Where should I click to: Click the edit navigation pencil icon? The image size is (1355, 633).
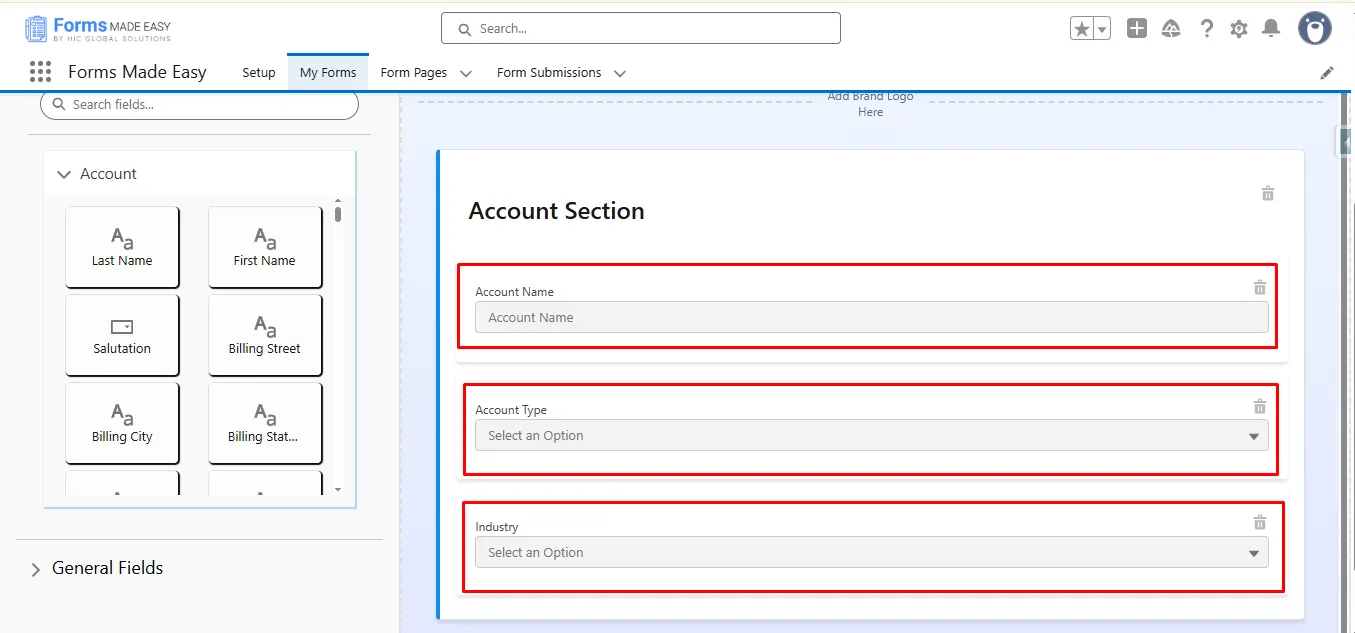(x=1327, y=73)
